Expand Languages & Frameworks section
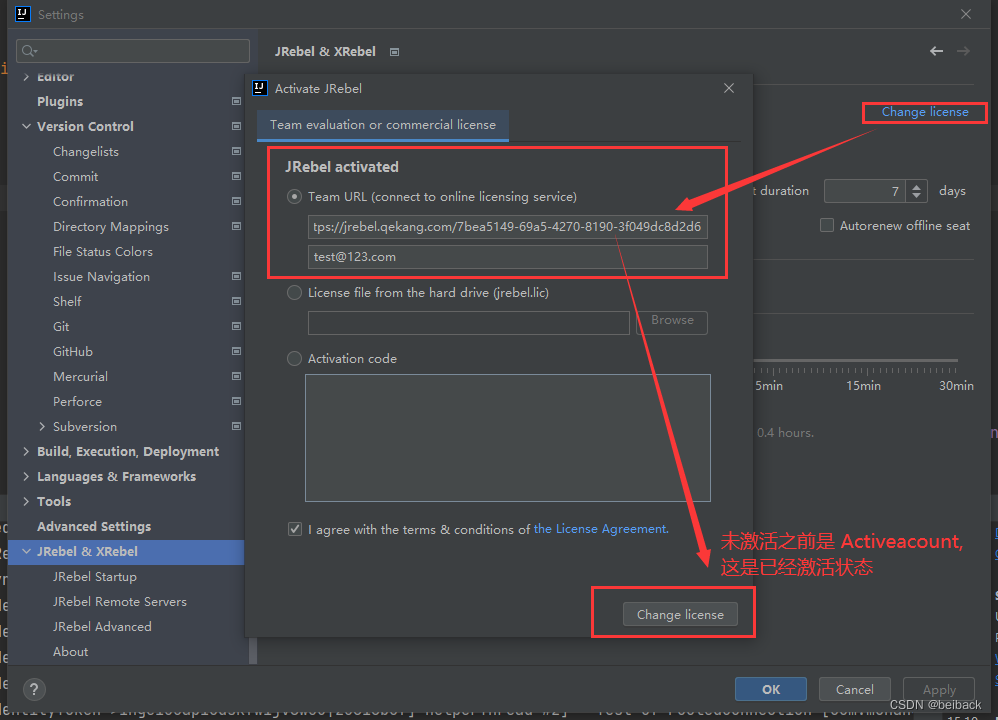 coord(26,476)
